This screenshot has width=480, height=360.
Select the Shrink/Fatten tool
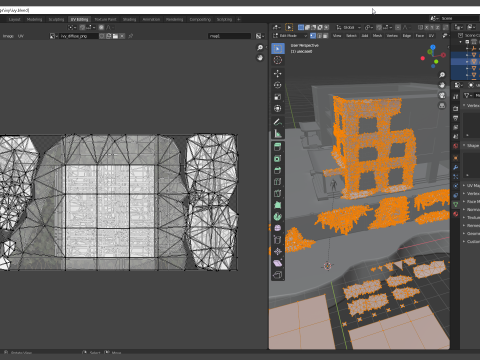[x=278, y=252]
